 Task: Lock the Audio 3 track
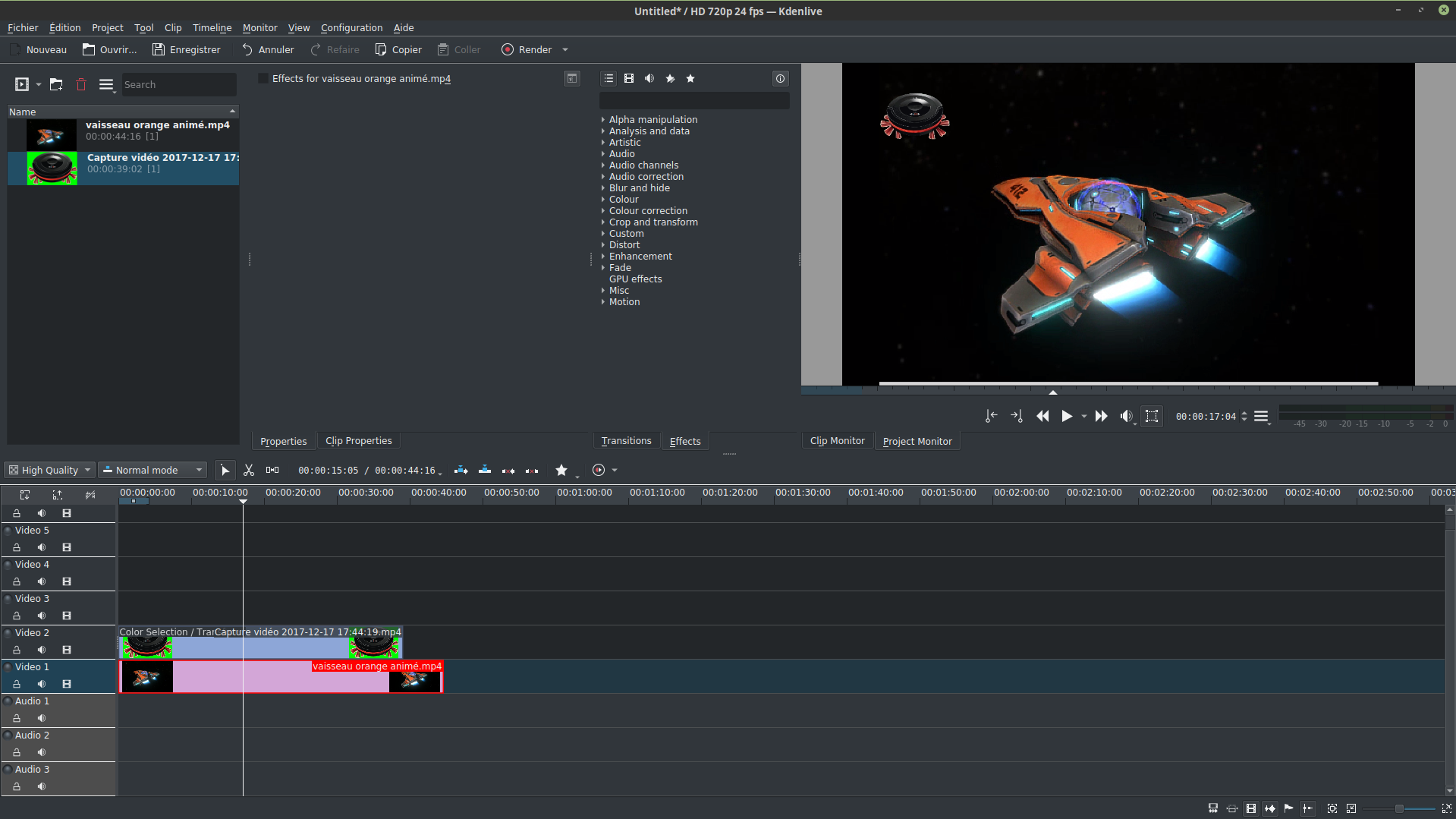coord(17,786)
